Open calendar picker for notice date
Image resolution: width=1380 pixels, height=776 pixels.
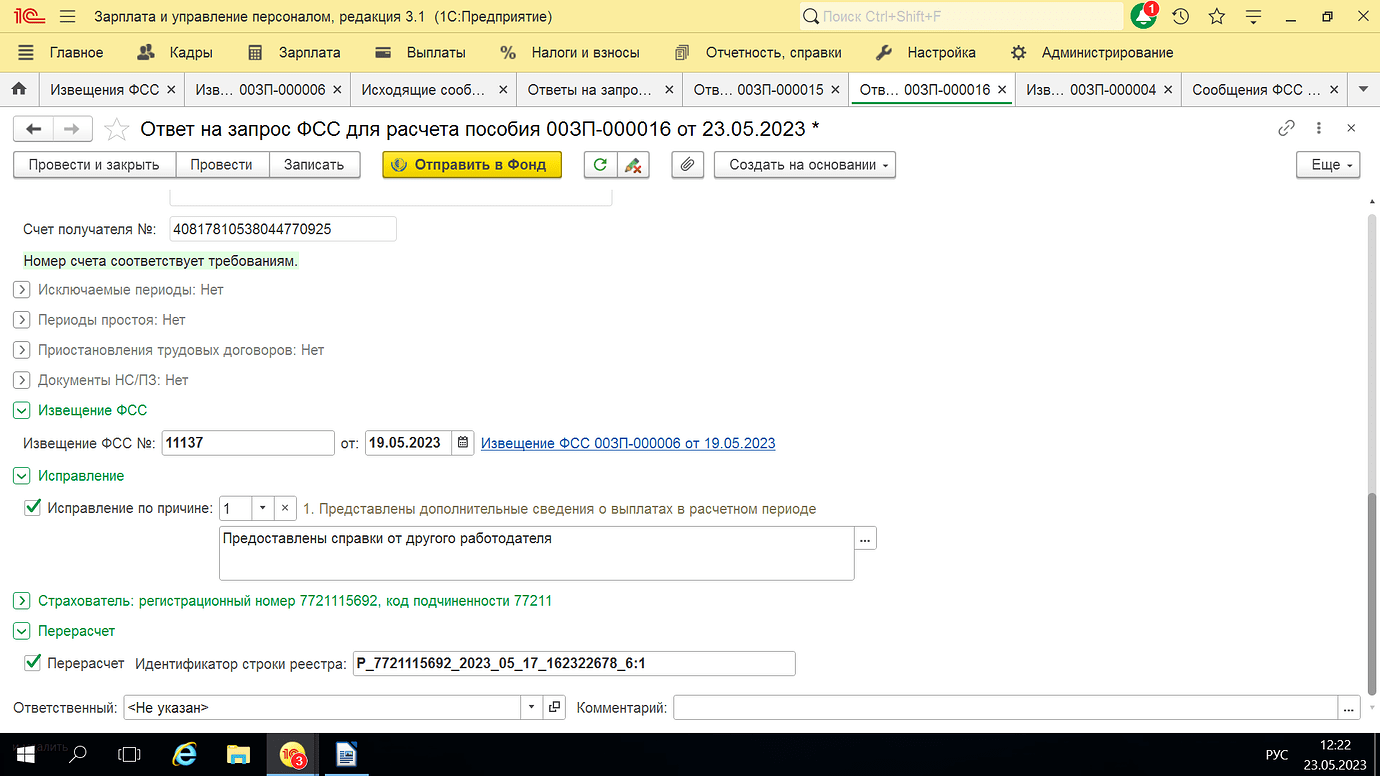pyautogui.click(x=462, y=443)
